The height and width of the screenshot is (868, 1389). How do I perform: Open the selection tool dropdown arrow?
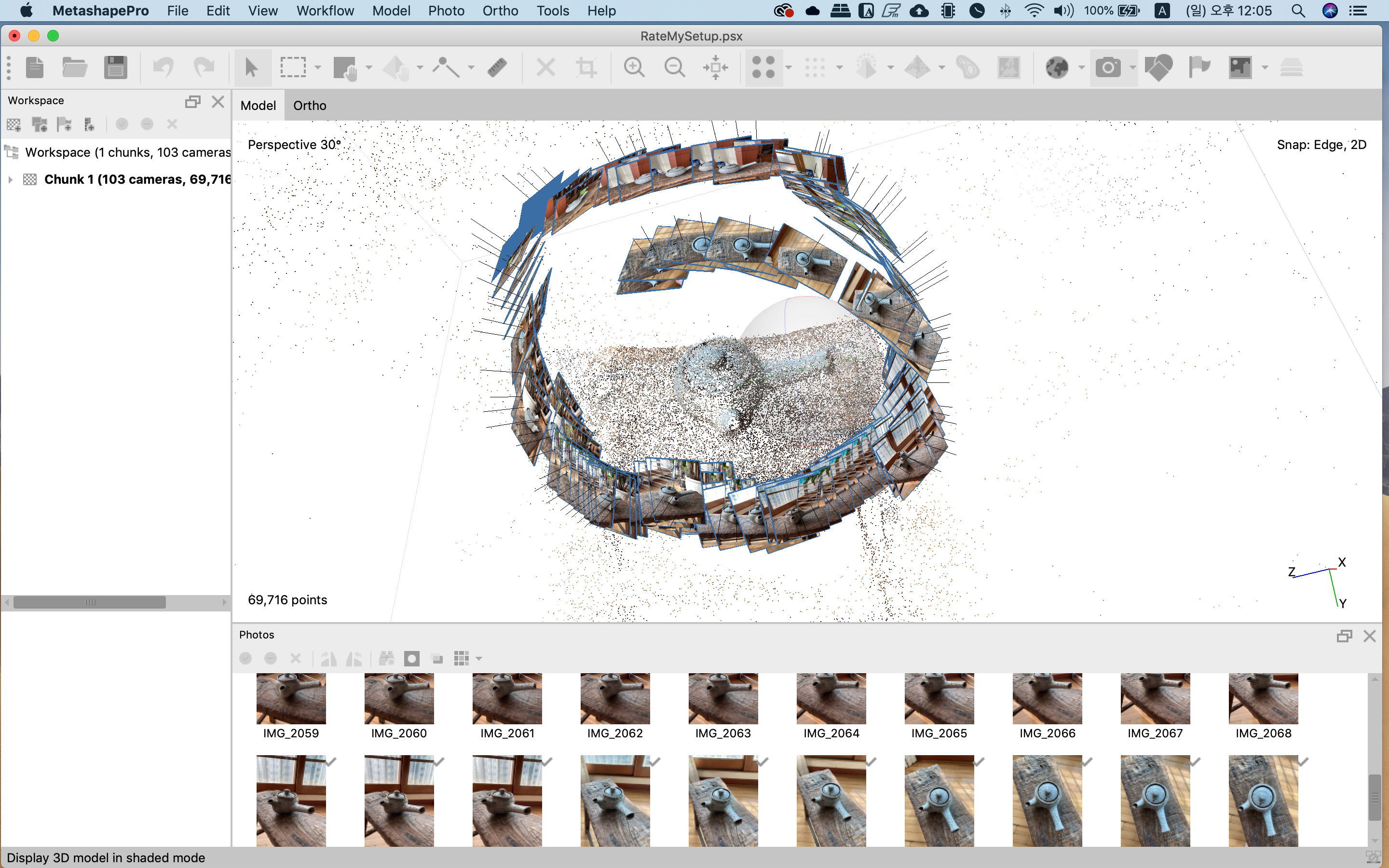tap(317, 68)
